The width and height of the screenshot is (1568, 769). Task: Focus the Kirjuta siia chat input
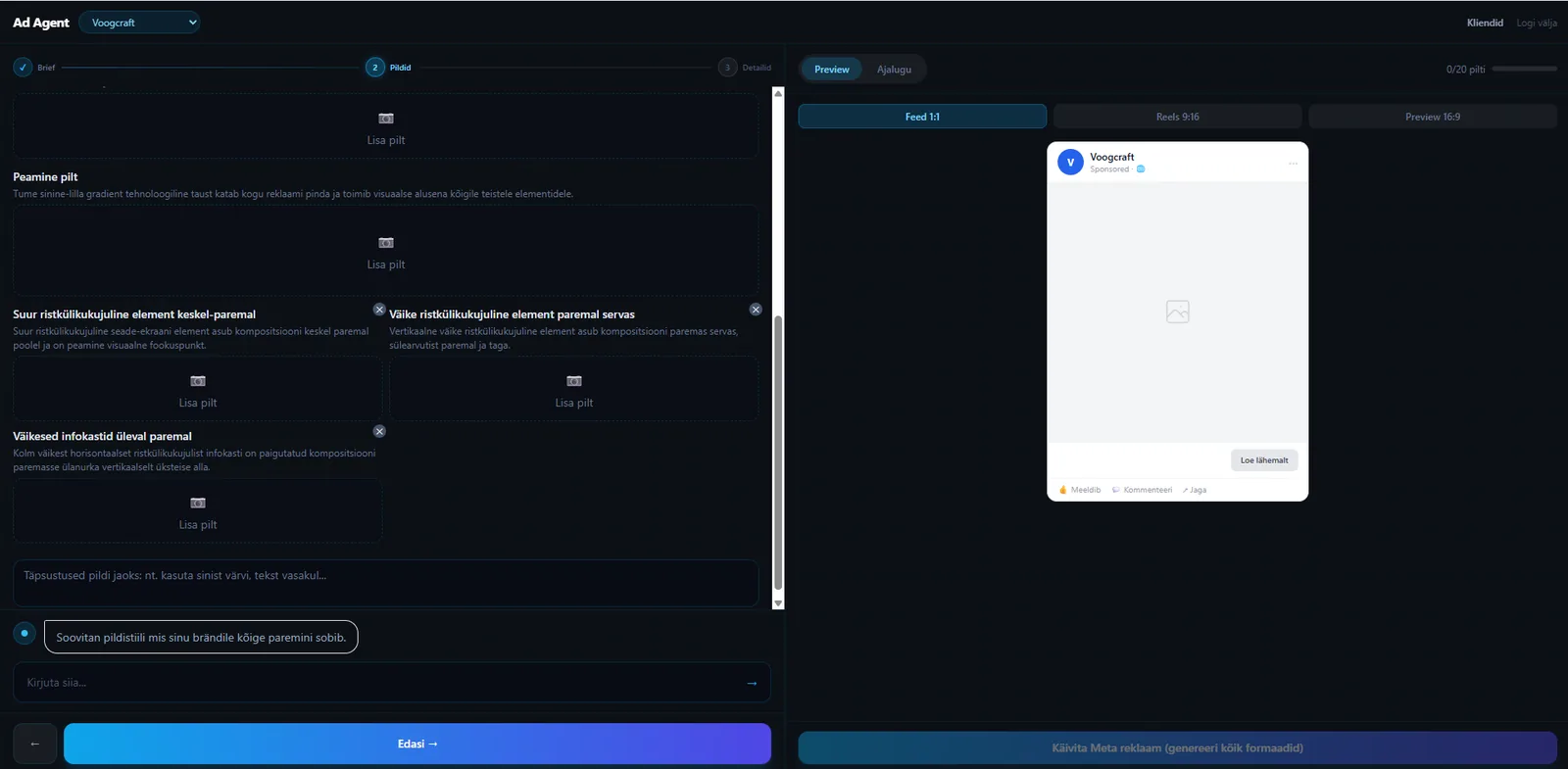(382, 683)
